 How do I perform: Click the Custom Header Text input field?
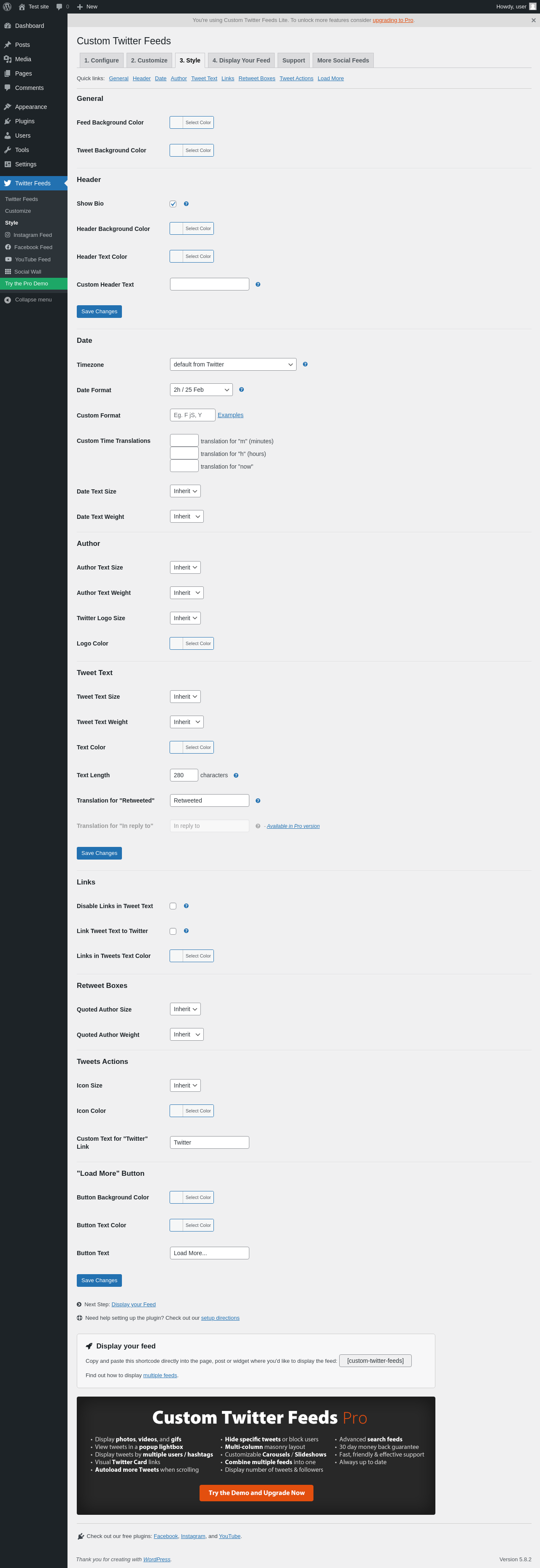pyautogui.click(x=210, y=284)
